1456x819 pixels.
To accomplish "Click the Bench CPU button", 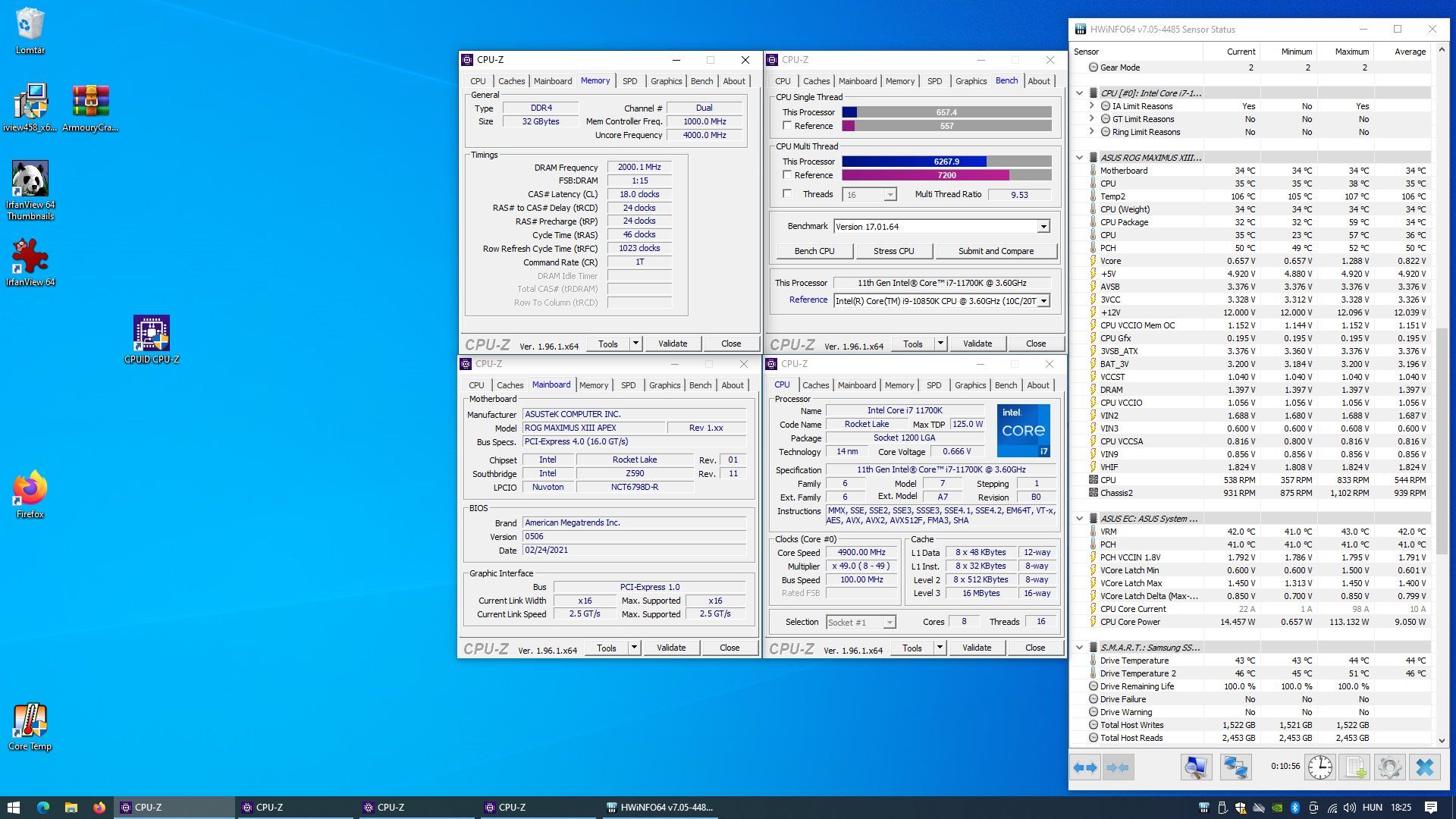I will click(x=814, y=251).
